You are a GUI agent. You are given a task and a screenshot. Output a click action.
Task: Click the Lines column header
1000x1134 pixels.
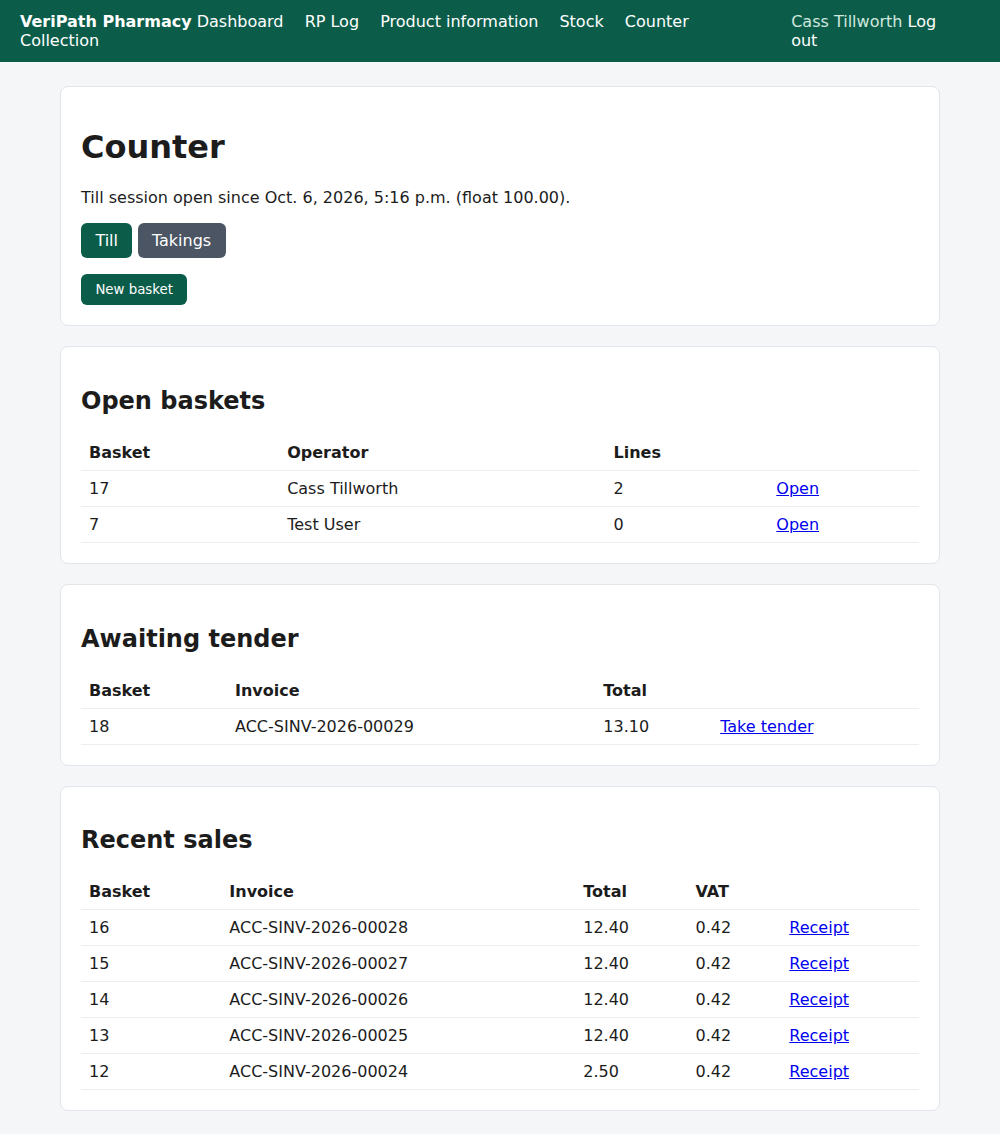pos(637,453)
